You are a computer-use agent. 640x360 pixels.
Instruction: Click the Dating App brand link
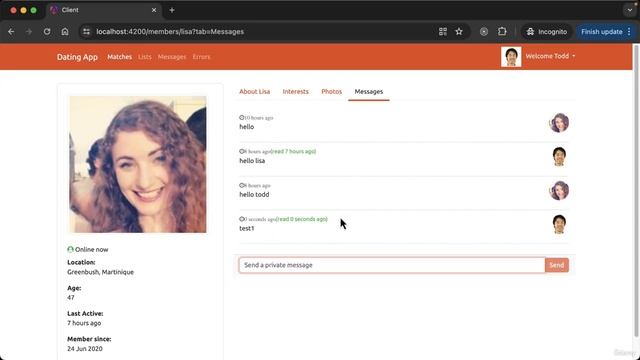point(77,57)
